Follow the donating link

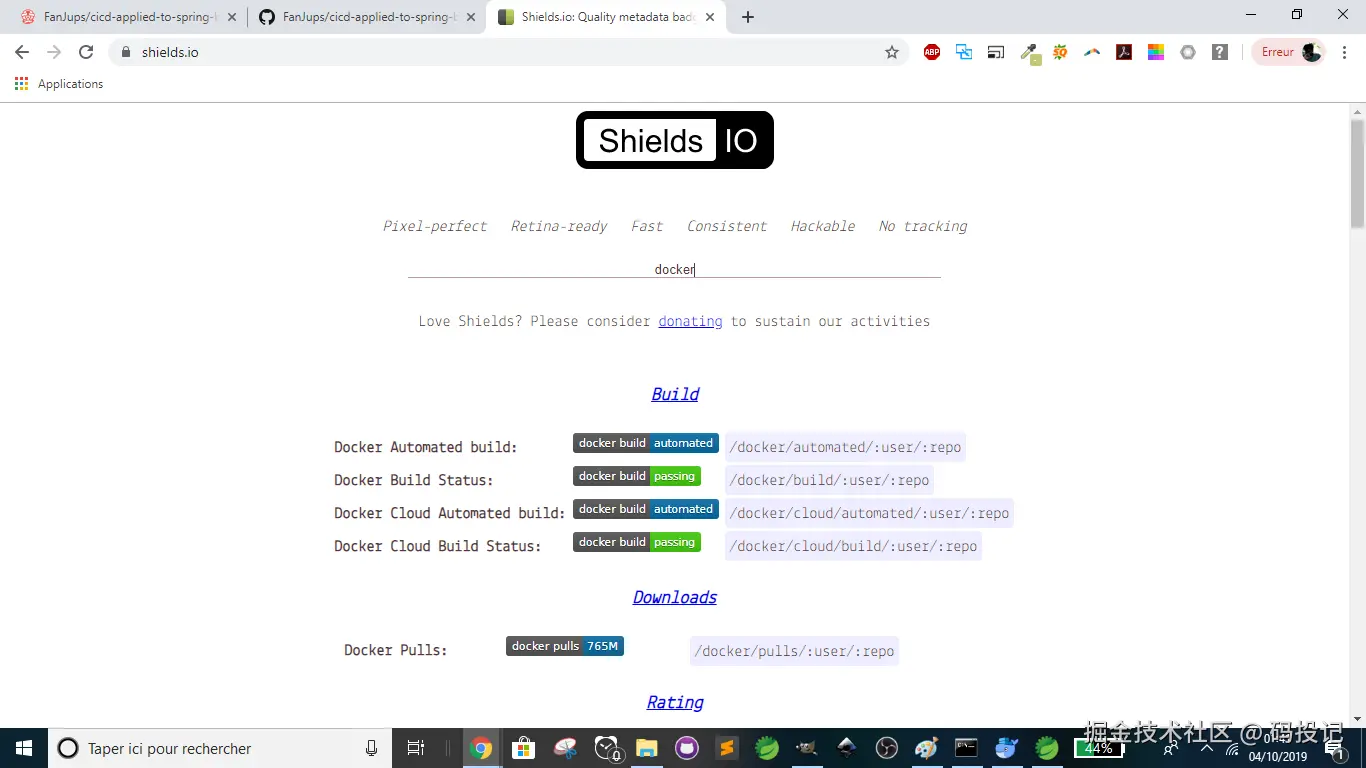click(690, 321)
